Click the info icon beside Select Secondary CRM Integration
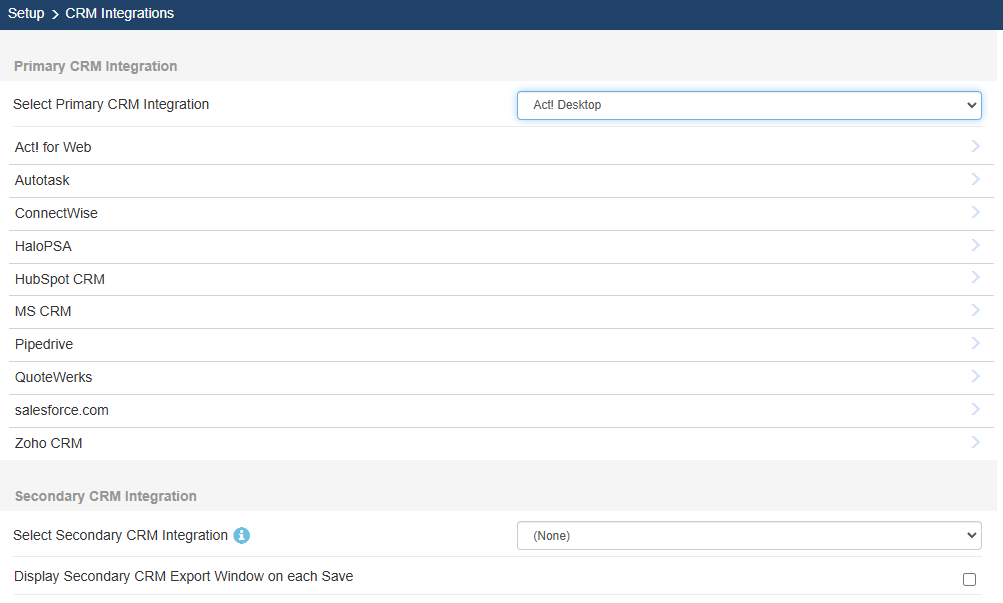Image resolution: width=1003 pixels, height=603 pixels. (x=241, y=536)
